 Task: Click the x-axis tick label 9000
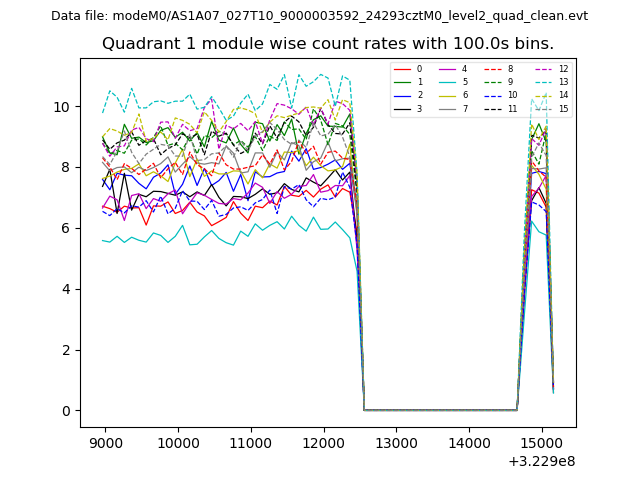[x=105, y=441]
